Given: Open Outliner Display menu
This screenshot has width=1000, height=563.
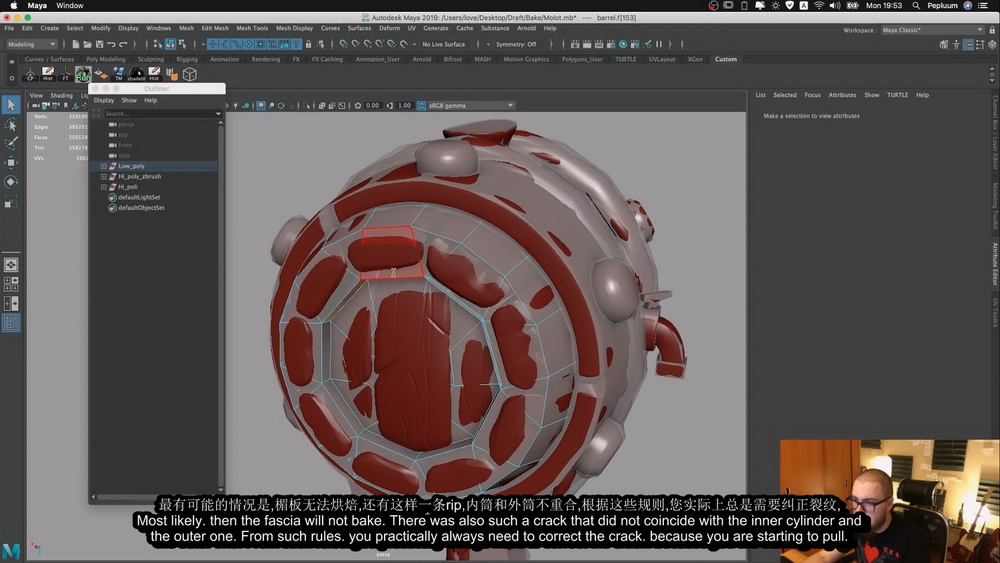Looking at the screenshot, I should [104, 100].
